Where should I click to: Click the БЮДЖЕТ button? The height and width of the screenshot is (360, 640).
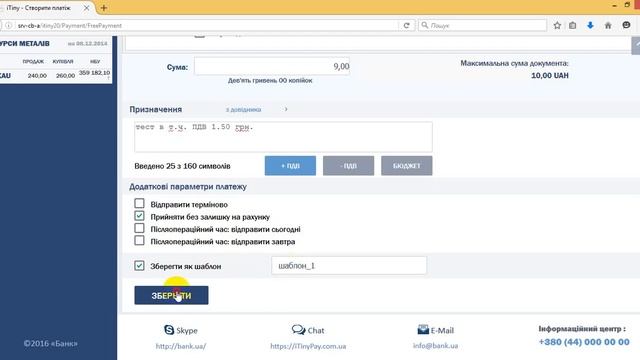click(407, 166)
